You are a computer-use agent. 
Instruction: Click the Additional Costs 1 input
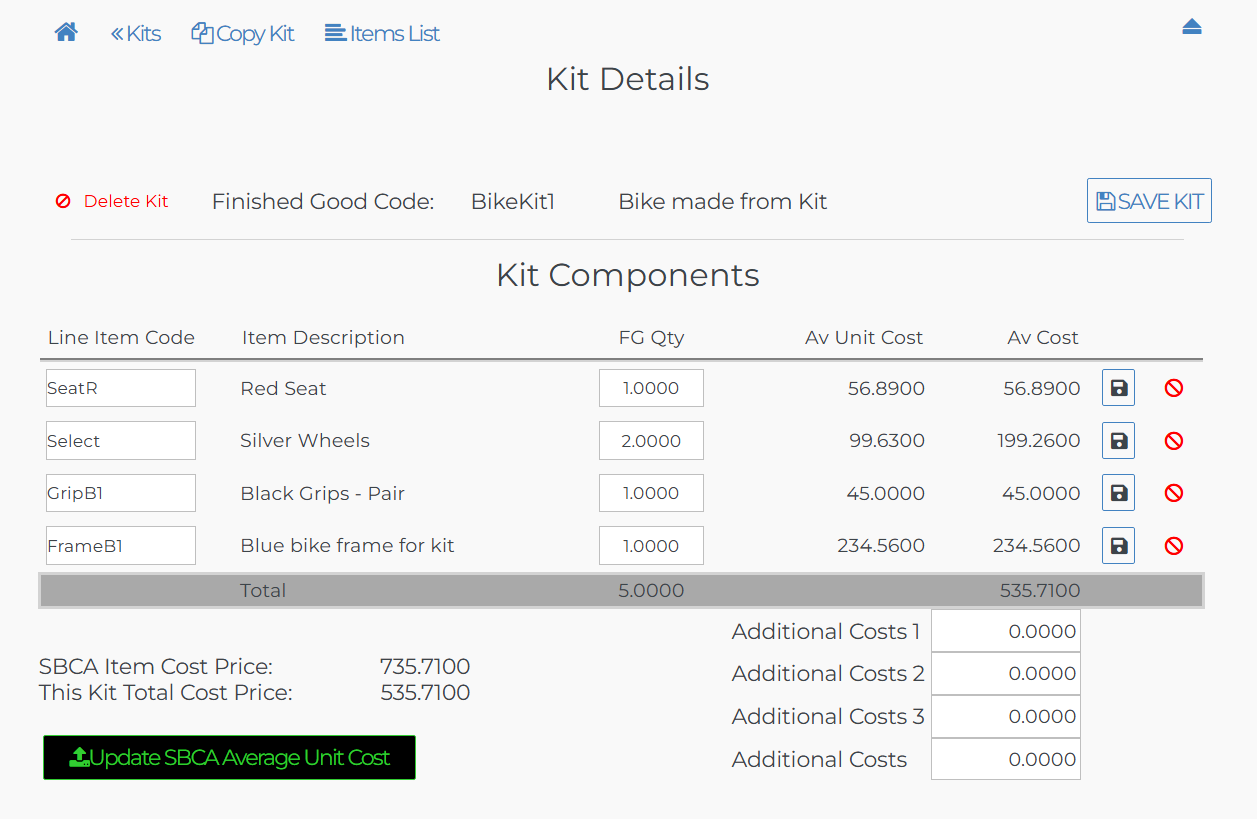coord(1005,631)
